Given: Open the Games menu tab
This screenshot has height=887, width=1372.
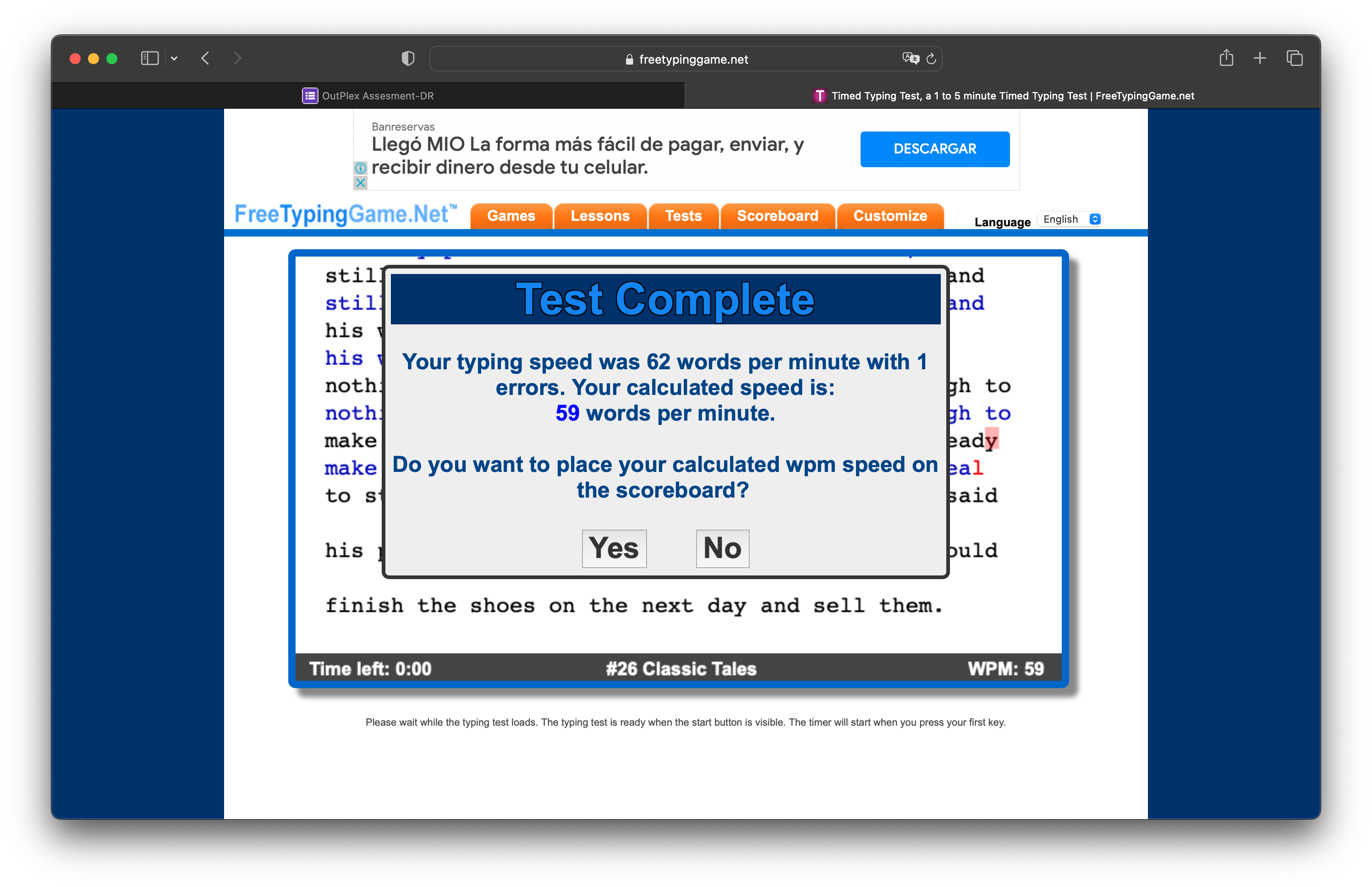Looking at the screenshot, I should point(511,216).
